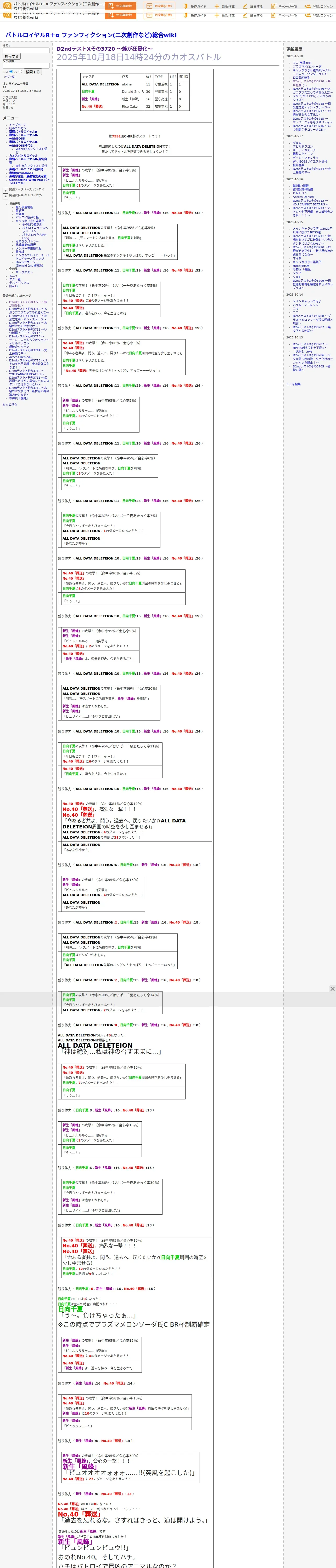Screen dimensions: 336x1568
Task: Open 自由契約選手 in 更新履歴
Action: click(x=301, y=77)
